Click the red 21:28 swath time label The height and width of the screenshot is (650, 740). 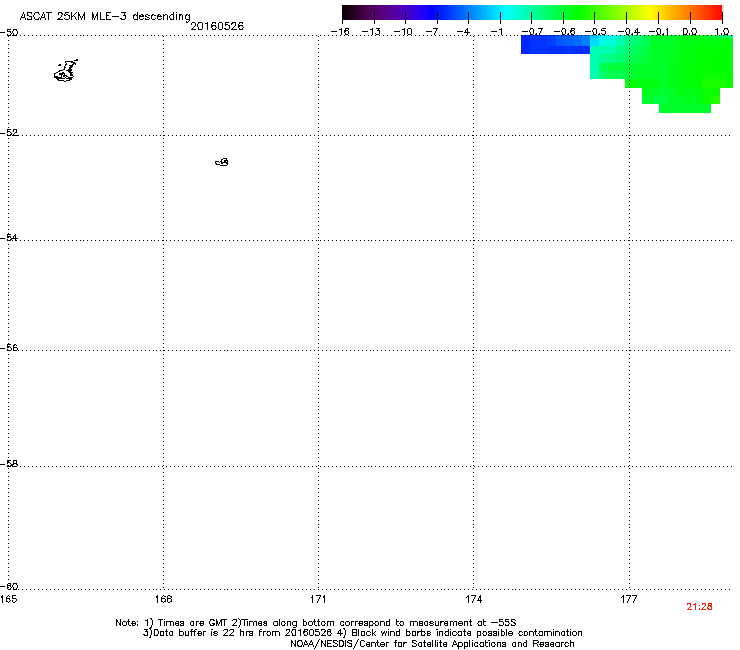[x=699, y=607]
